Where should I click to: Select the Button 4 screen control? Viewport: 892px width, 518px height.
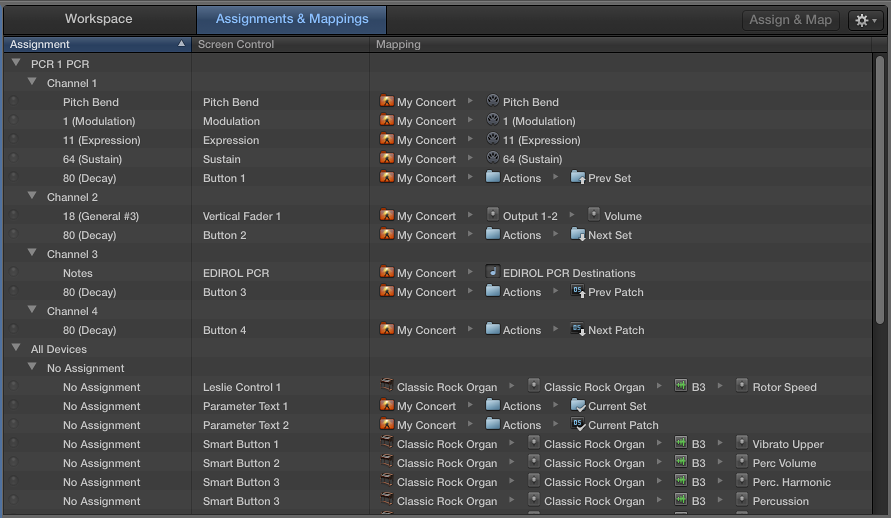[225, 330]
